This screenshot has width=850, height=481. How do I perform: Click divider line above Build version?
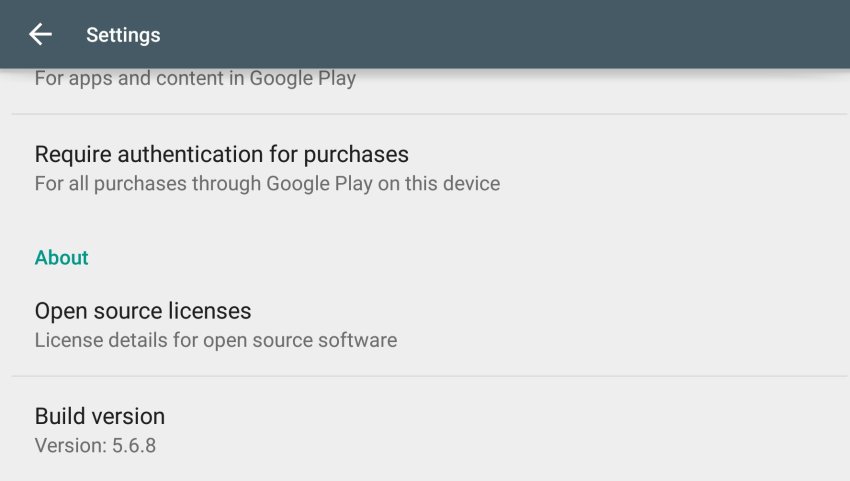(430, 376)
